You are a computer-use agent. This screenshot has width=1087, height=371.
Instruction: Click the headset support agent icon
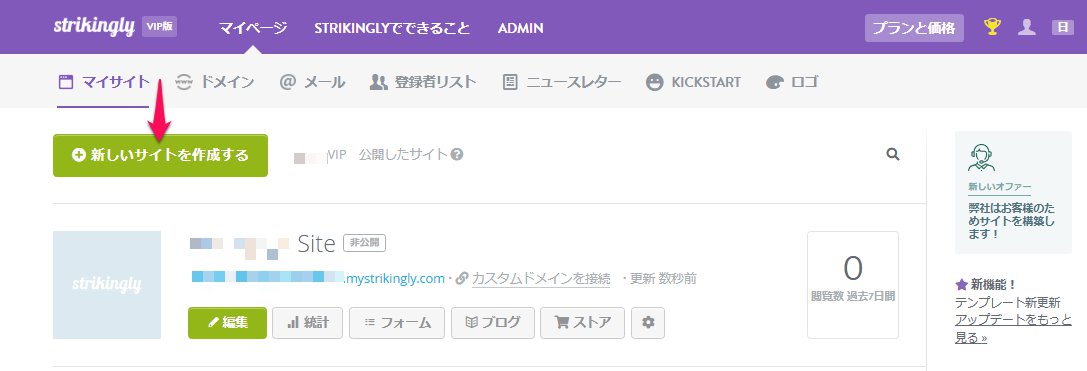click(x=982, y=158)
